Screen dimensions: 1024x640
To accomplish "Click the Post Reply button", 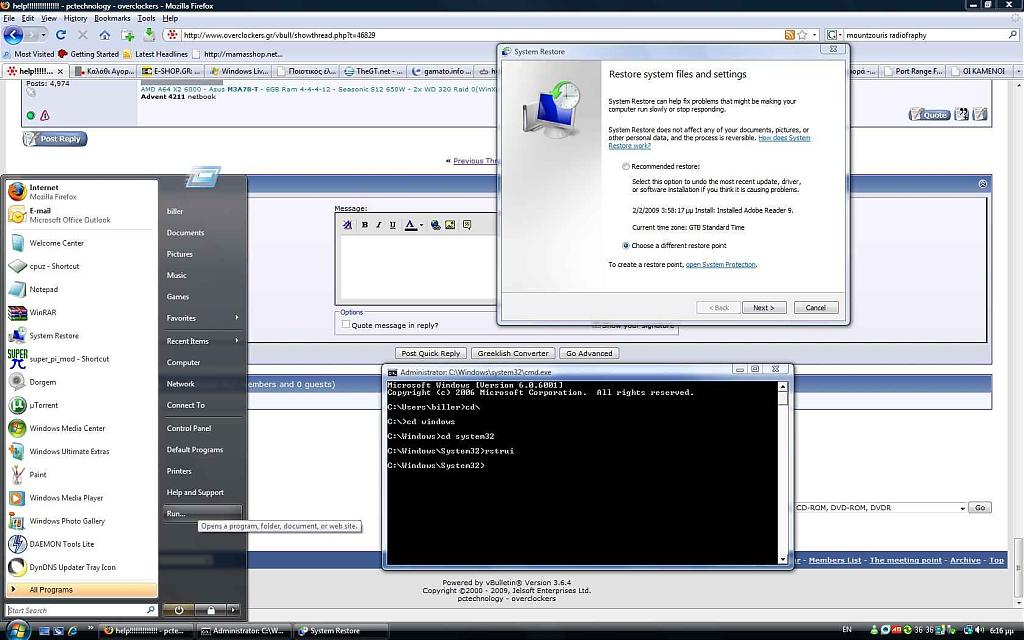I will pyautogui.click(x=55, y=138).
